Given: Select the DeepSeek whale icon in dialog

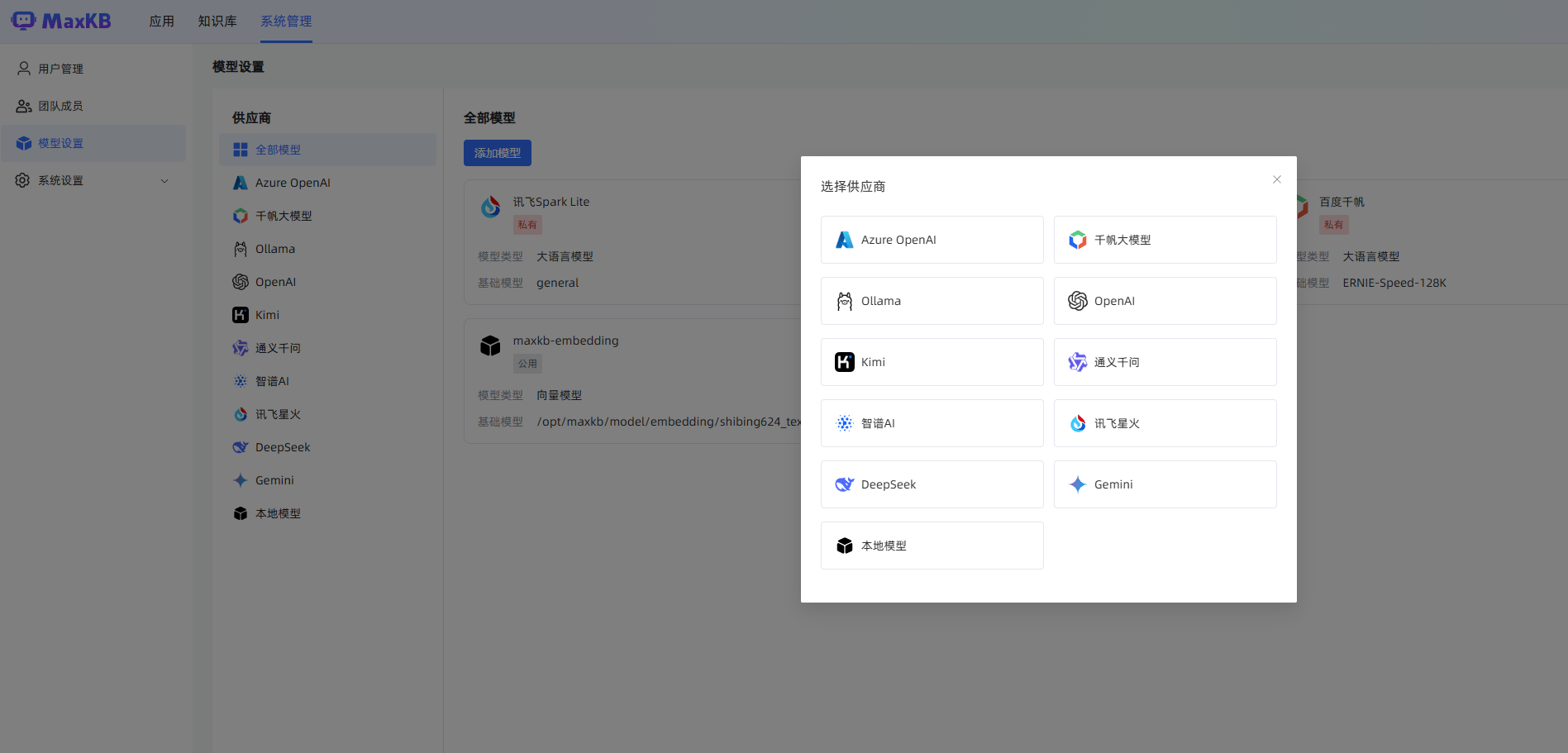Looking at the screenshot, I should click(844, 484).
